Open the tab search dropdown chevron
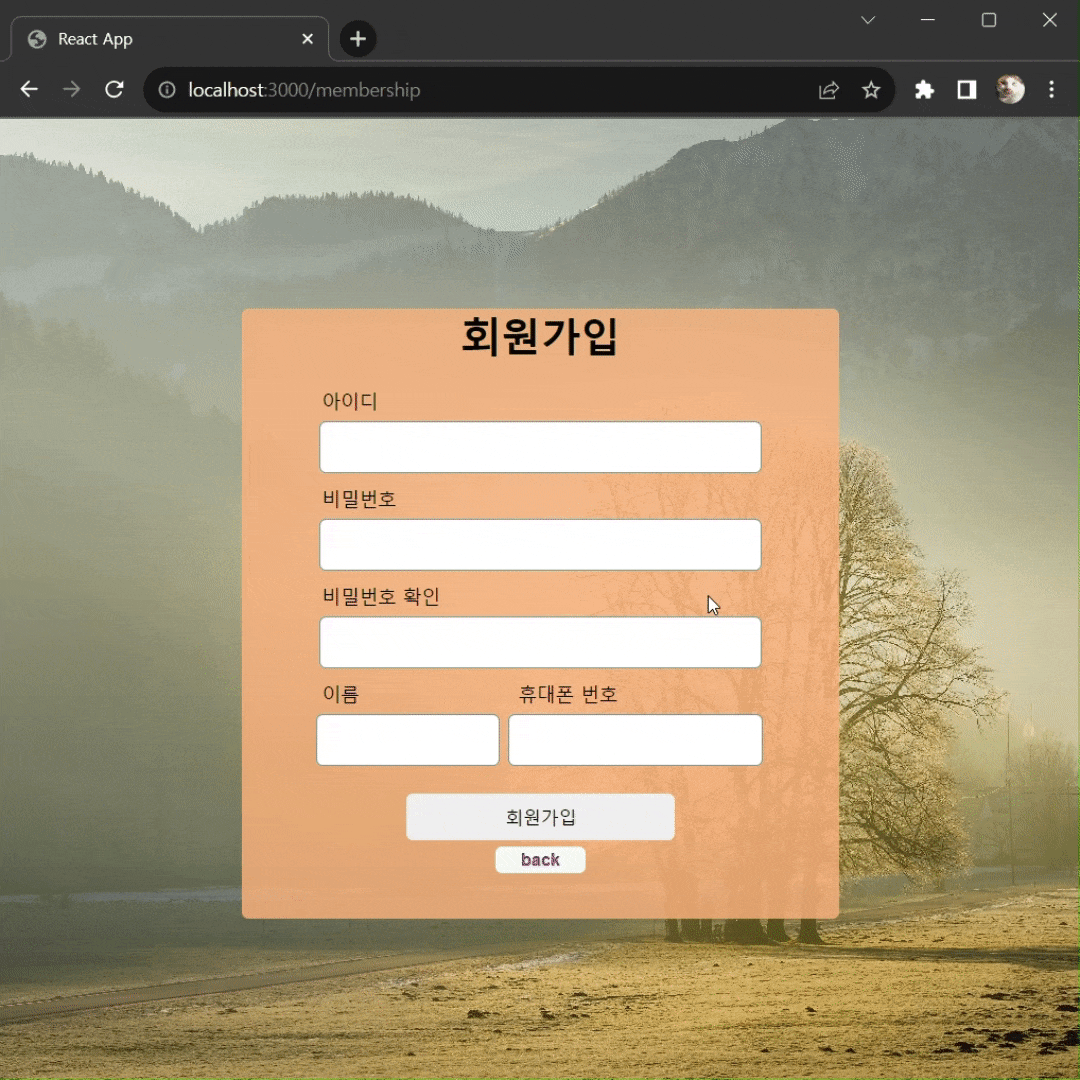The height and width of the screenshot is (1080, 1080). coord(868,20)
